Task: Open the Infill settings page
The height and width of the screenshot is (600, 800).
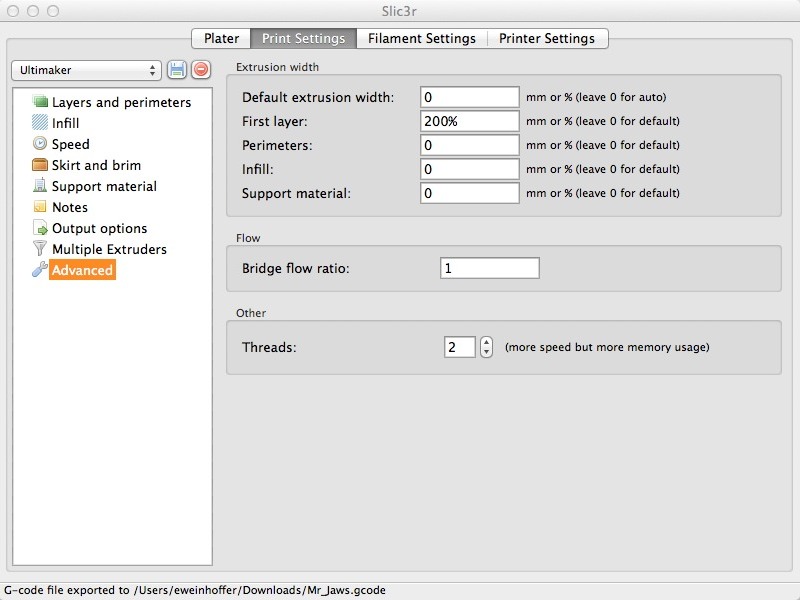Action: tap(65, 123)
